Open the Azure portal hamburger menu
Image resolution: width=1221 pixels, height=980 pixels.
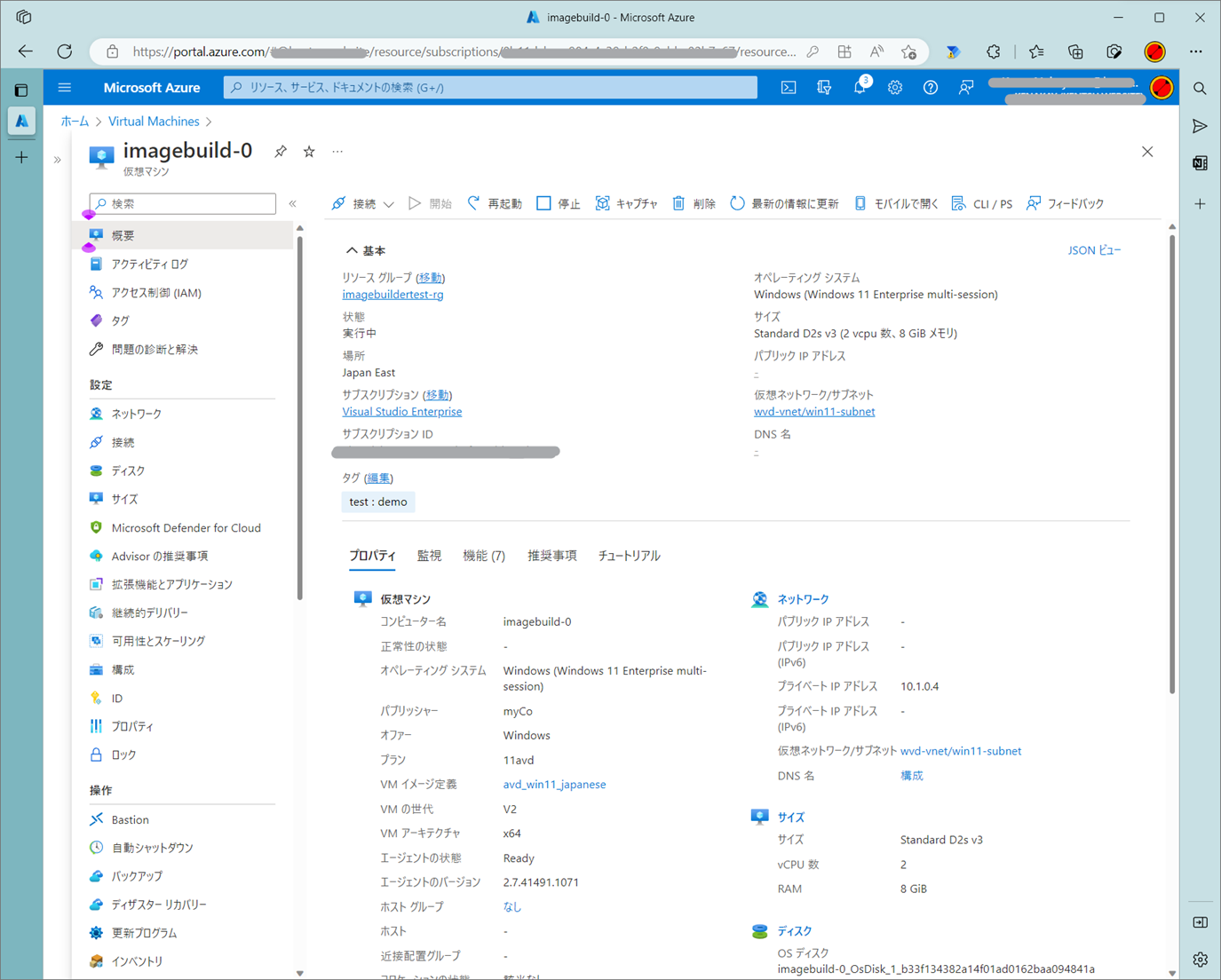[x=64, y=88]
